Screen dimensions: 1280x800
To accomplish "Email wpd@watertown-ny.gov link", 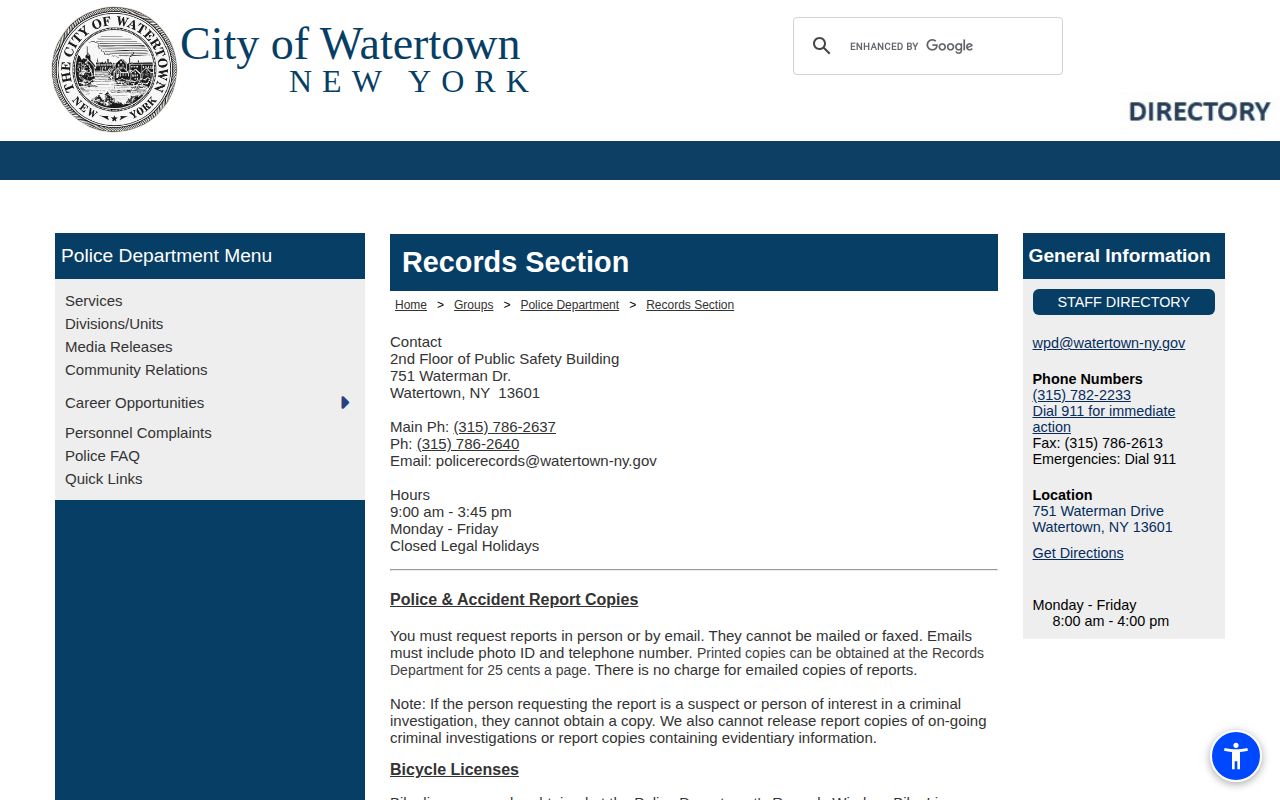I will click(1109, 343).
